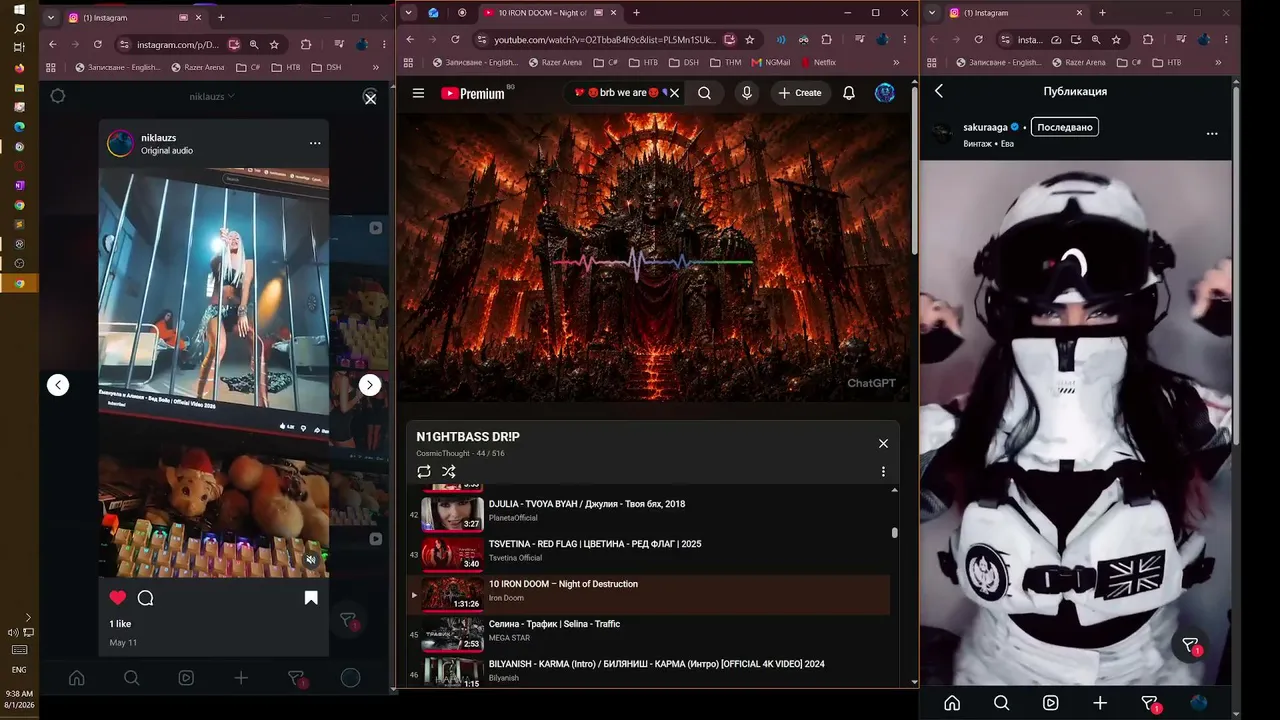Open the options menu on sakuraaga post
This screenshot has width=1280, height=720.
pyautogui.click(x=1212, y=133)
